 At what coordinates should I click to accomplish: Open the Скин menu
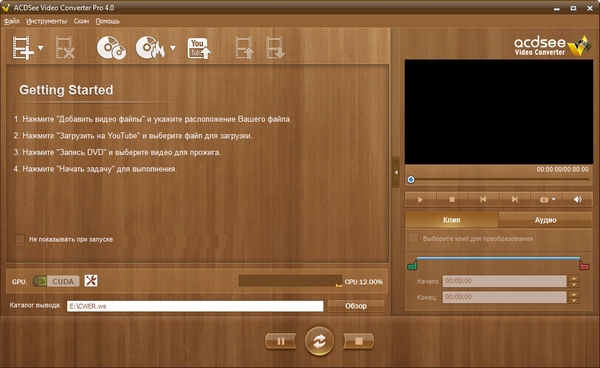[81, 21]
